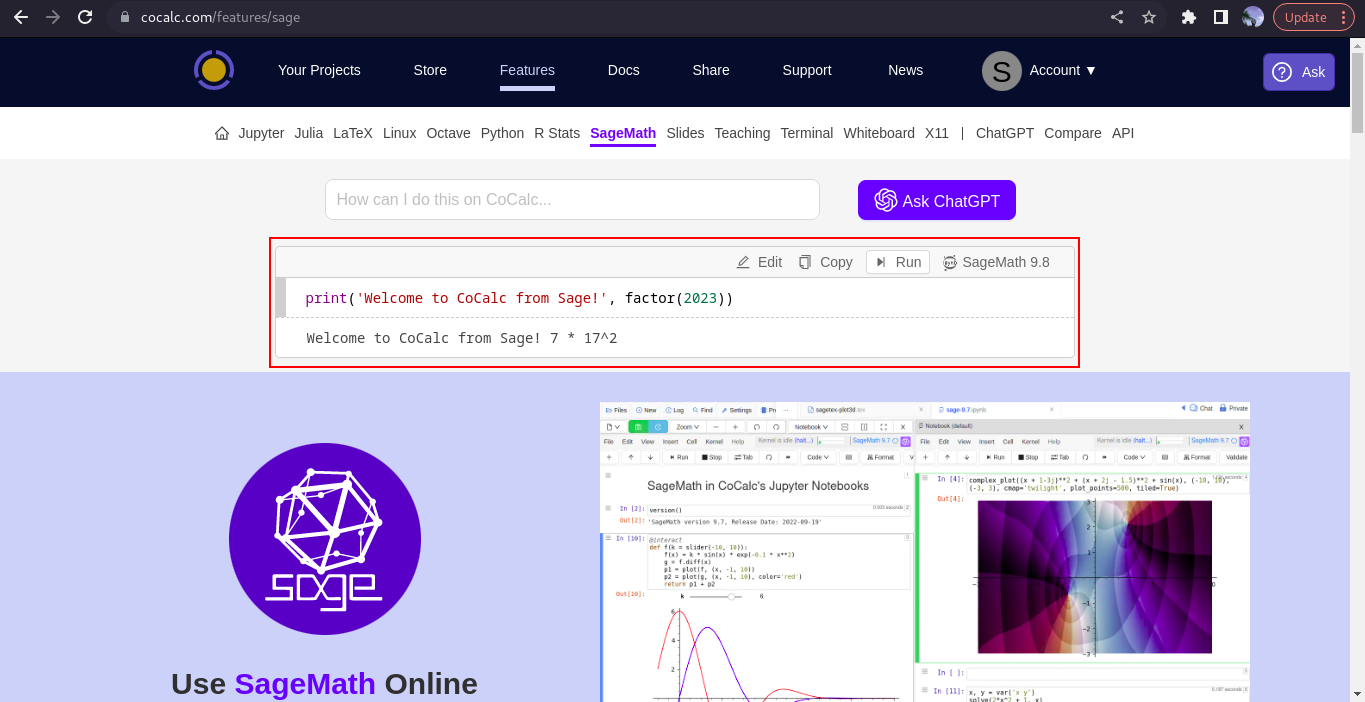The width and height of the screenshot is (1365, 702).
Task: Open the Store page
Action: tap(430, 70)
